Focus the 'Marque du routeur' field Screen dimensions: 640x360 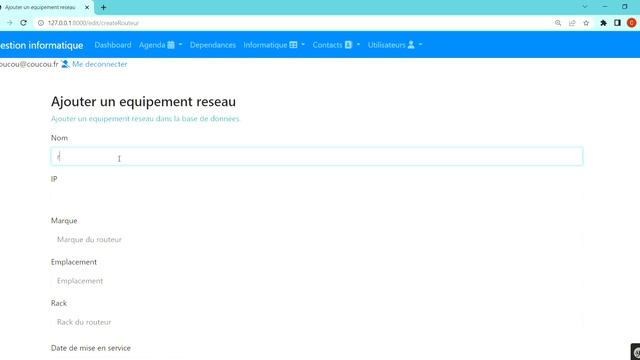tap(317, 239)
